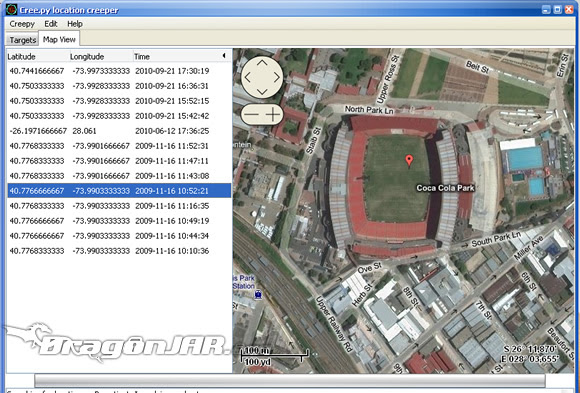This screenshot has height=393, width=580.
Task: Click the Ove St street label
Action: pos(369,267)
